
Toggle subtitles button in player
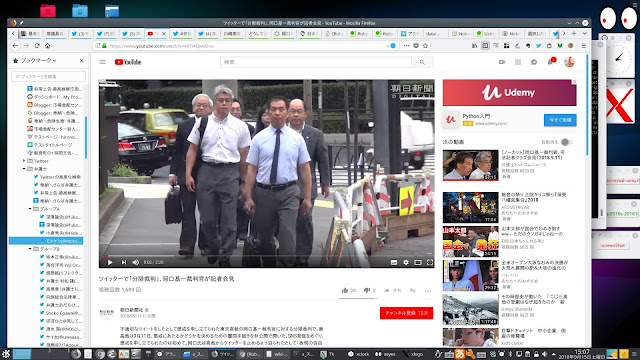pos(394,262)
